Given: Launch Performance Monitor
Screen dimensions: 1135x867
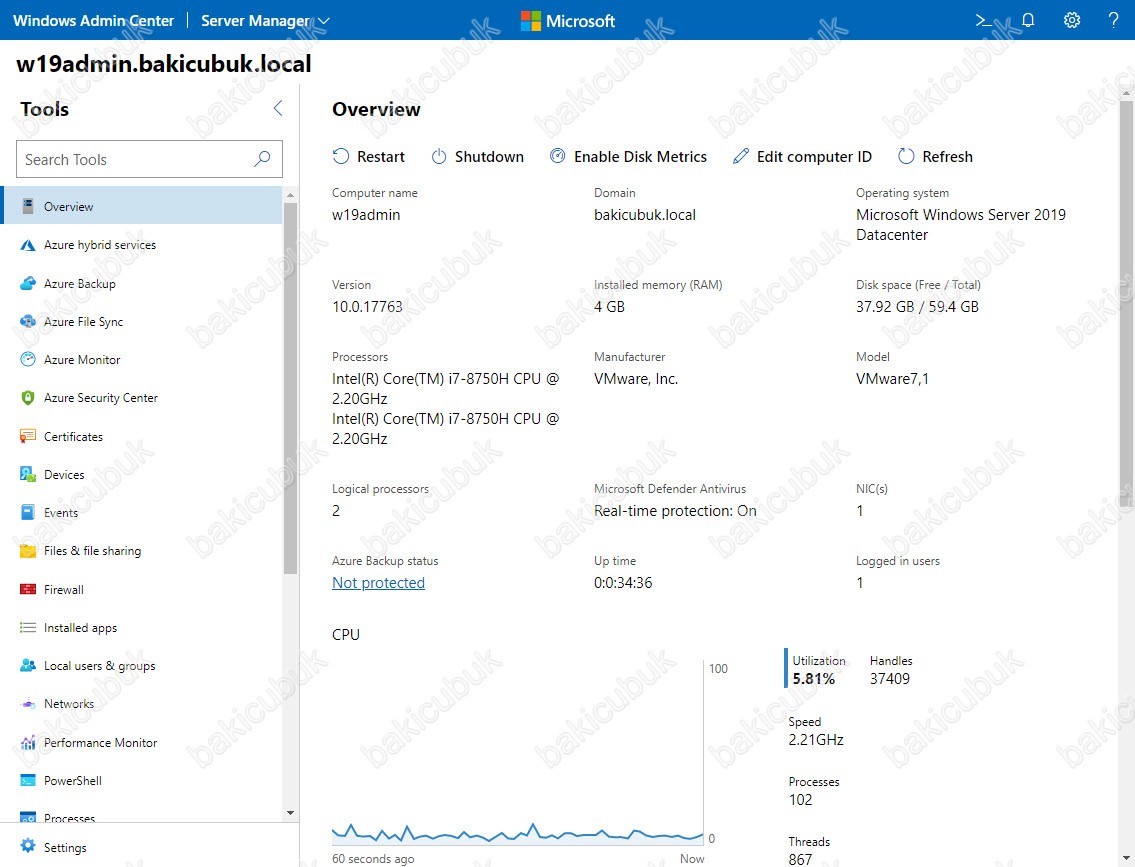Looking at the screenshot, I should point(142,742).
